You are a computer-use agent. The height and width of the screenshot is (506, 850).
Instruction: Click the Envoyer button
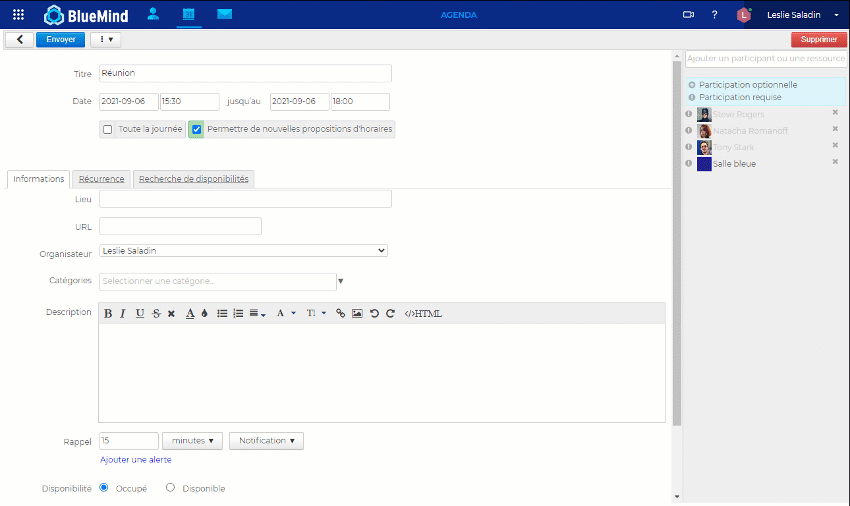[x=60, y=39]
